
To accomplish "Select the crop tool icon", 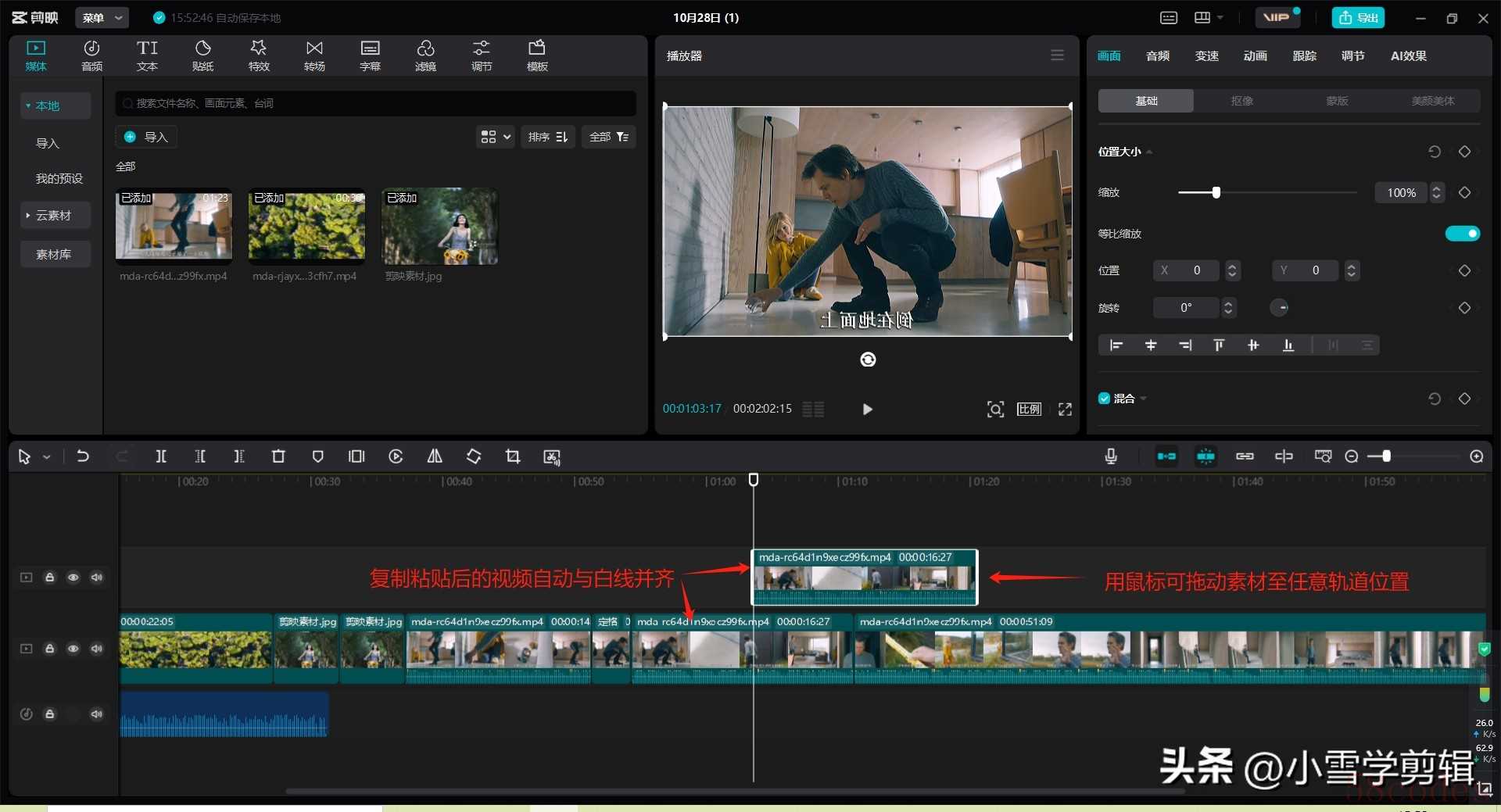I will coord(513,456).
